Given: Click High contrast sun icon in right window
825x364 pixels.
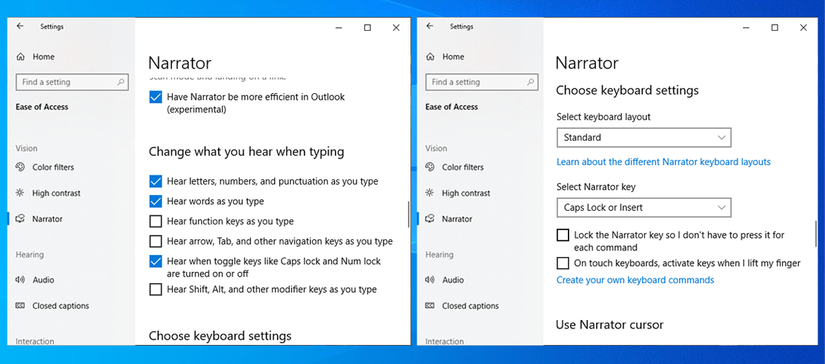Looking at the screenshot, I should [430, 193].
